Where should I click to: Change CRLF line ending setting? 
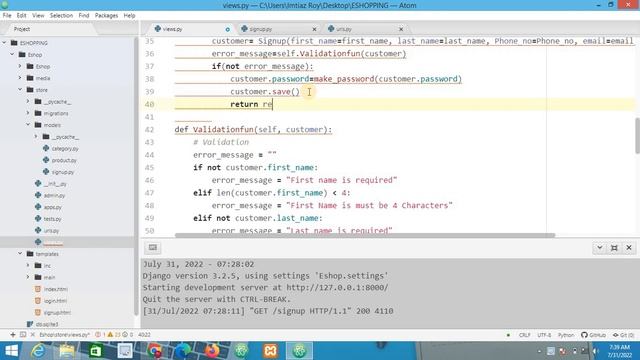pyautogui.click(x=524, y=335)
